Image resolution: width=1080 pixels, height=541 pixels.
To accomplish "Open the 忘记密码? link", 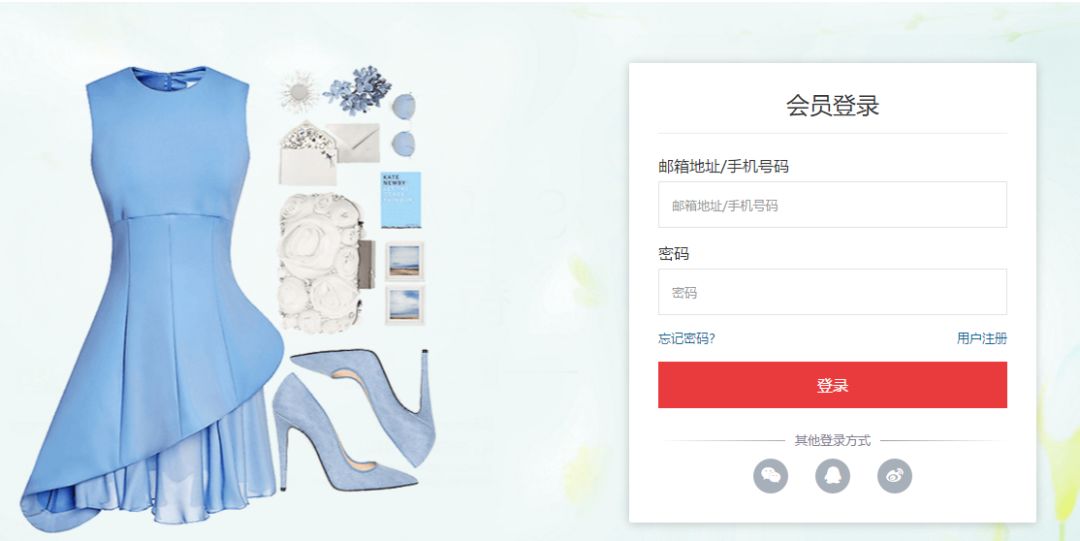I will click(686, 338).
